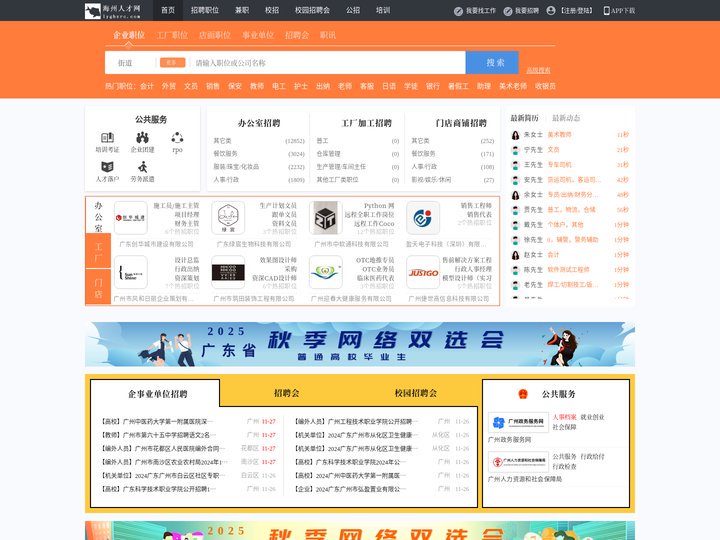Click the phone icon for APP下载
The image size is (720, 540).
click(x=607, y=11)
